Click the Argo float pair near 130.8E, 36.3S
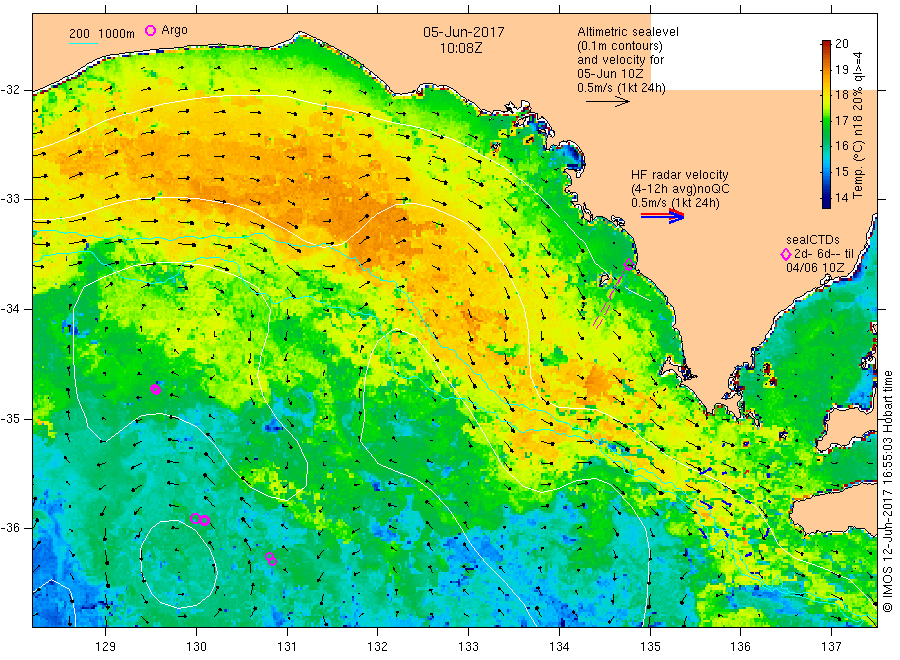The image size is (900, 660). pos(271,558)
